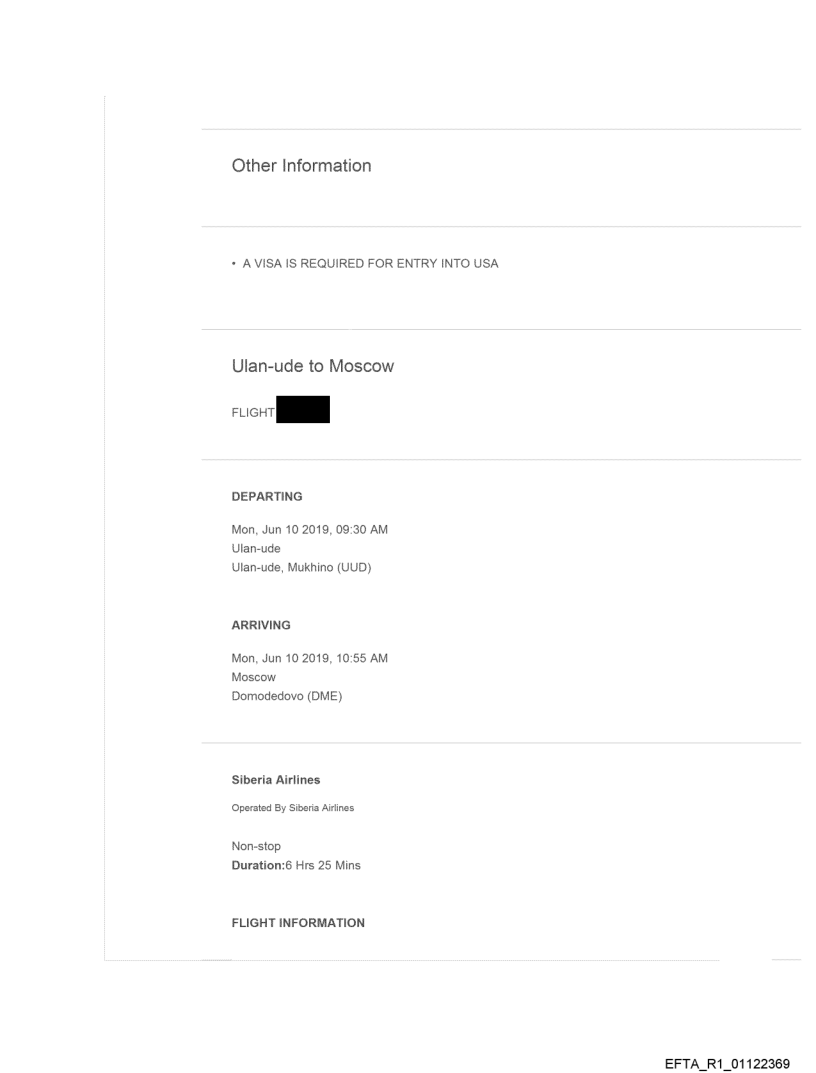The image size is (816, 1073).
Task: Click the 10:55 AM arrival date line
Action: pyautogui.click(x=309, y=659)
